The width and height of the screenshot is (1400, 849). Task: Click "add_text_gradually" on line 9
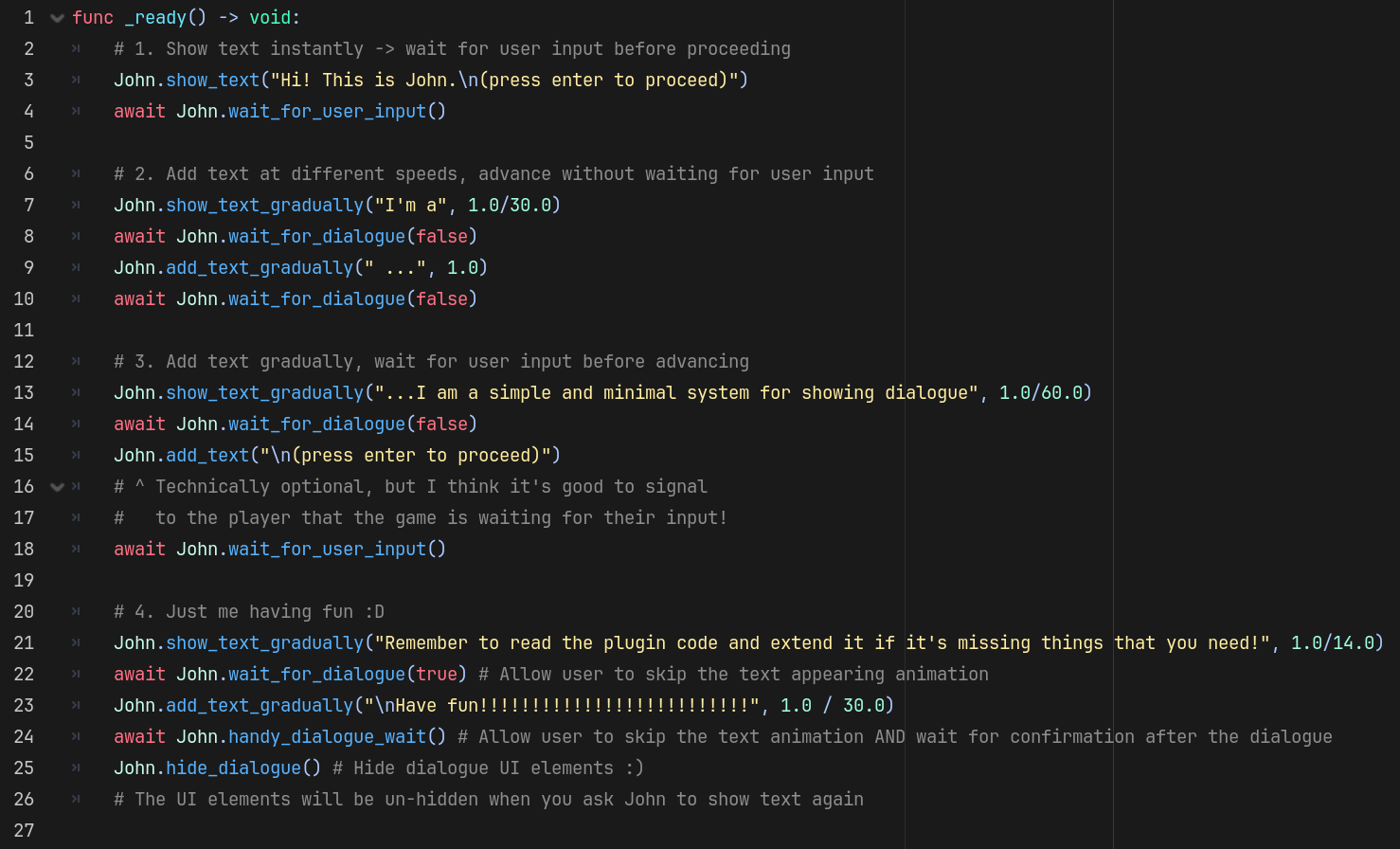(x=260, y=268)
